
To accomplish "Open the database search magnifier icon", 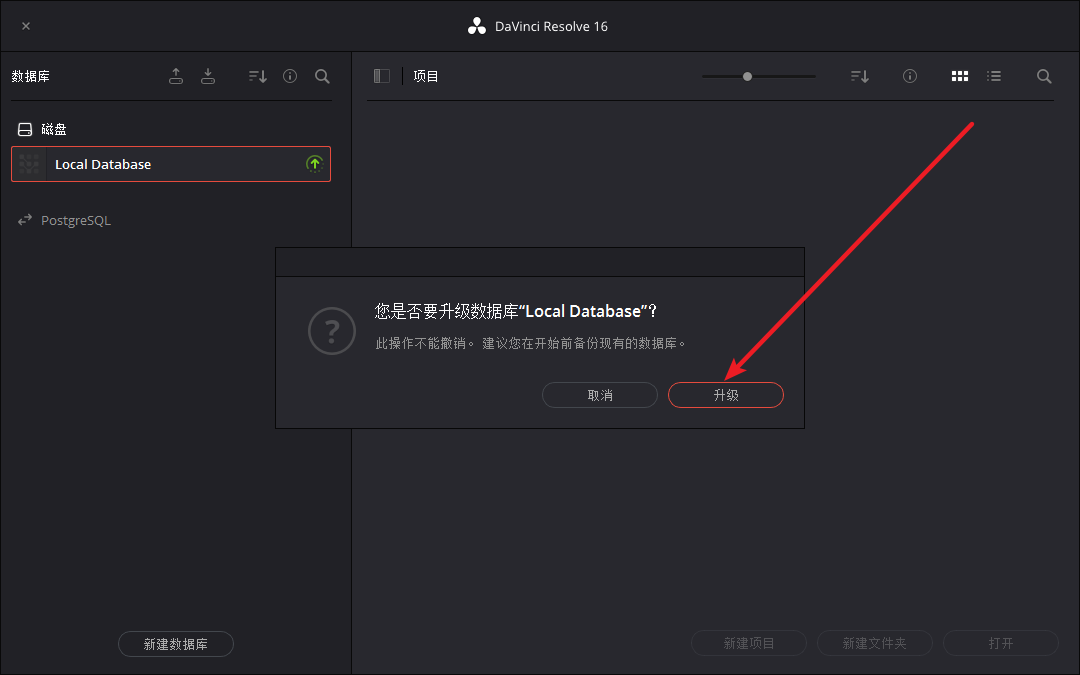I will (322, 76).
